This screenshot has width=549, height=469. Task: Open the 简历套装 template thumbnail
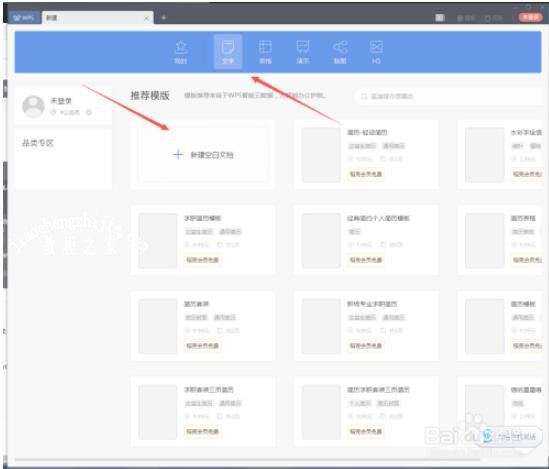pyautogui.click(x=158, y=326)
